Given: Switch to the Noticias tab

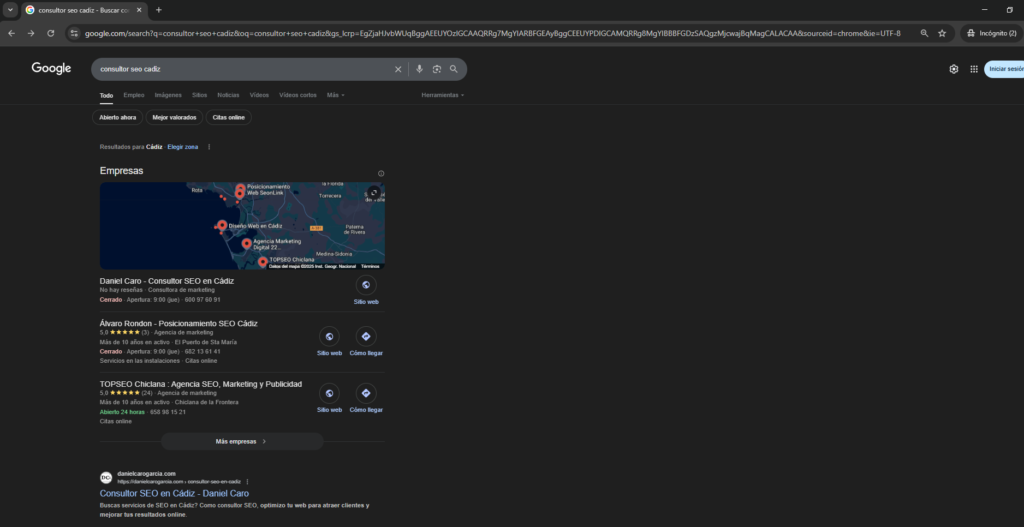Looking at the screenshot, I should point(228,95).
